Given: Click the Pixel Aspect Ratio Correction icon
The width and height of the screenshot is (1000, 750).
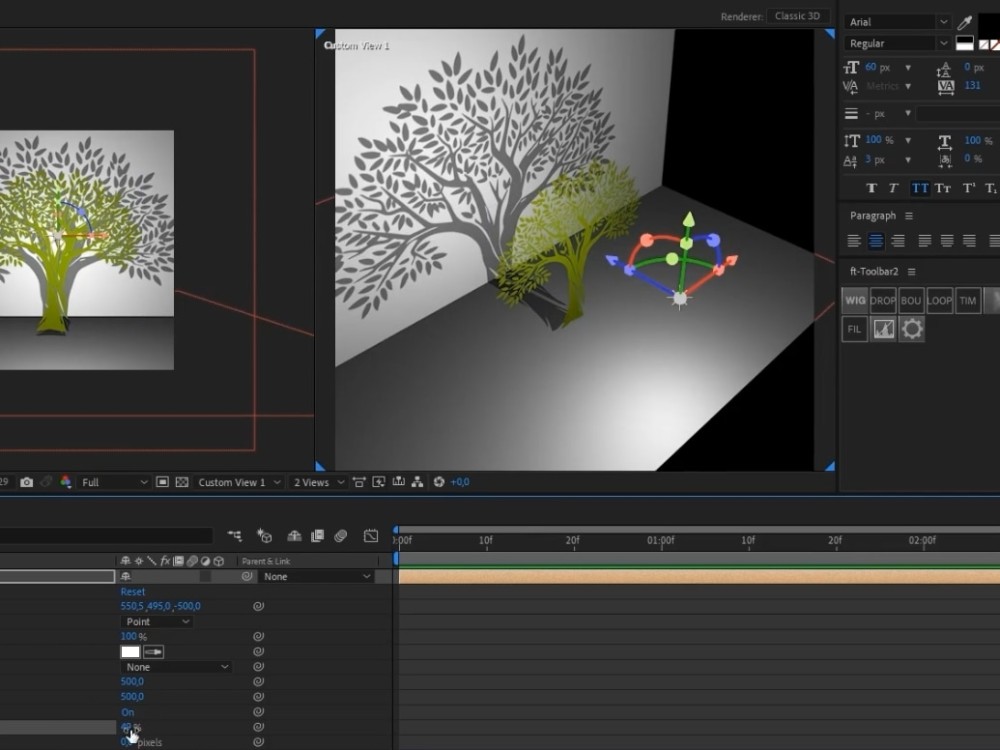Looking at the screenshot, I should coord(359,482).
